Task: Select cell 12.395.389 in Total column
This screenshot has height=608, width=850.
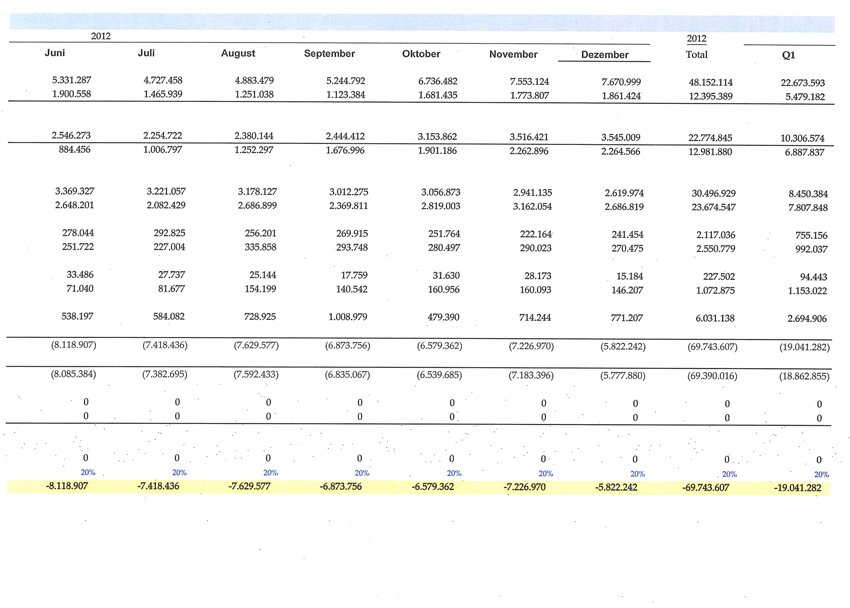Action: [711, 96]
